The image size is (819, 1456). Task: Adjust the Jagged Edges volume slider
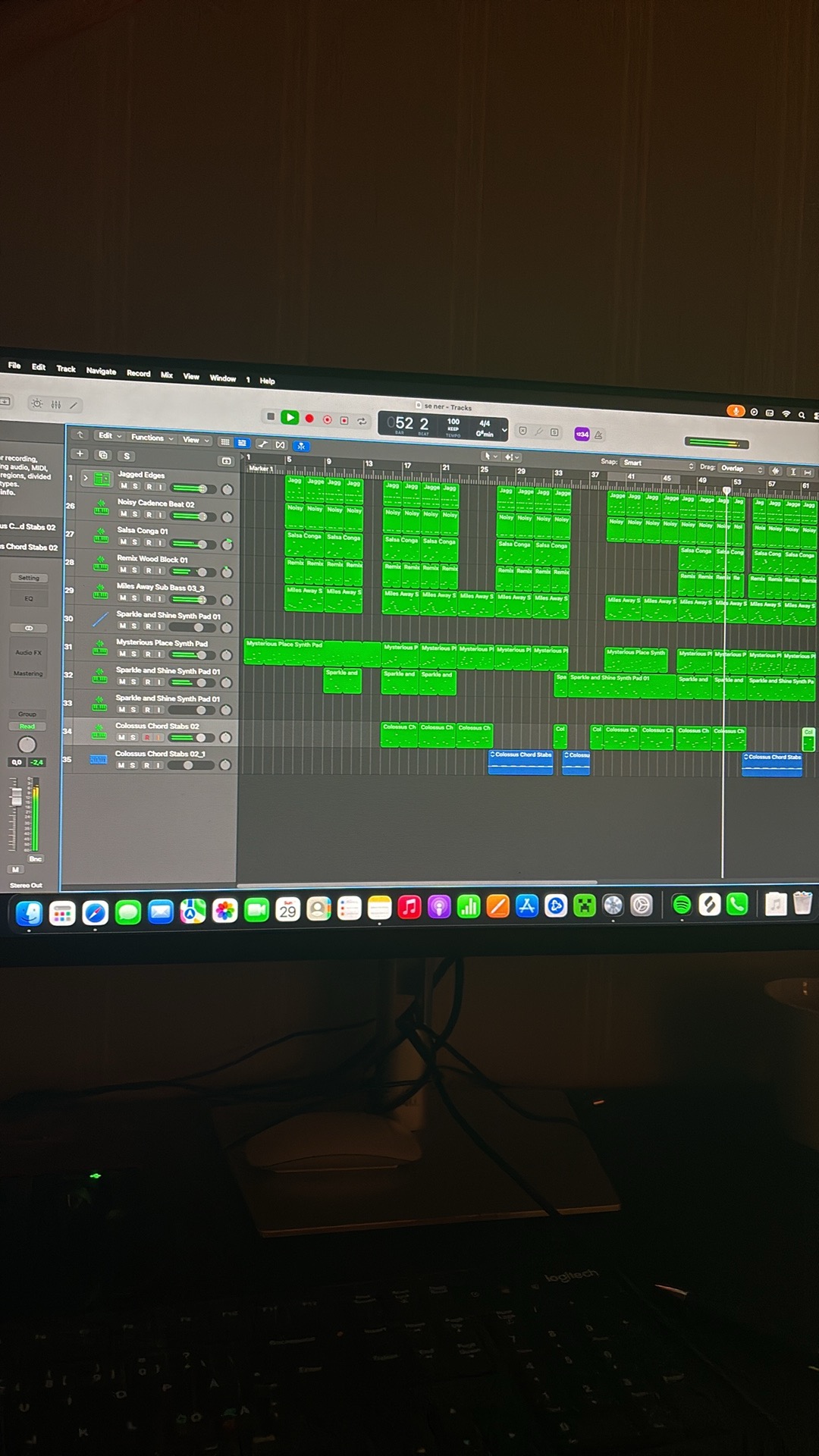pyautogui.click(x=194, y=488)
